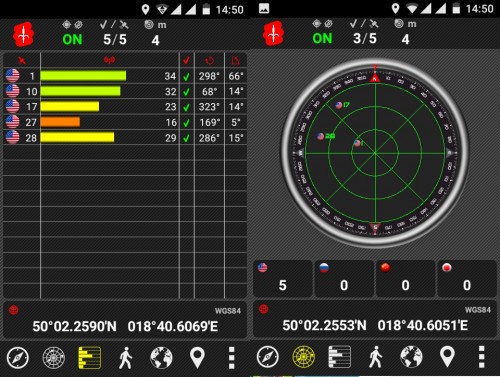
Task: Select the highlighted radar tab in right screen
Action: [304, 357]
